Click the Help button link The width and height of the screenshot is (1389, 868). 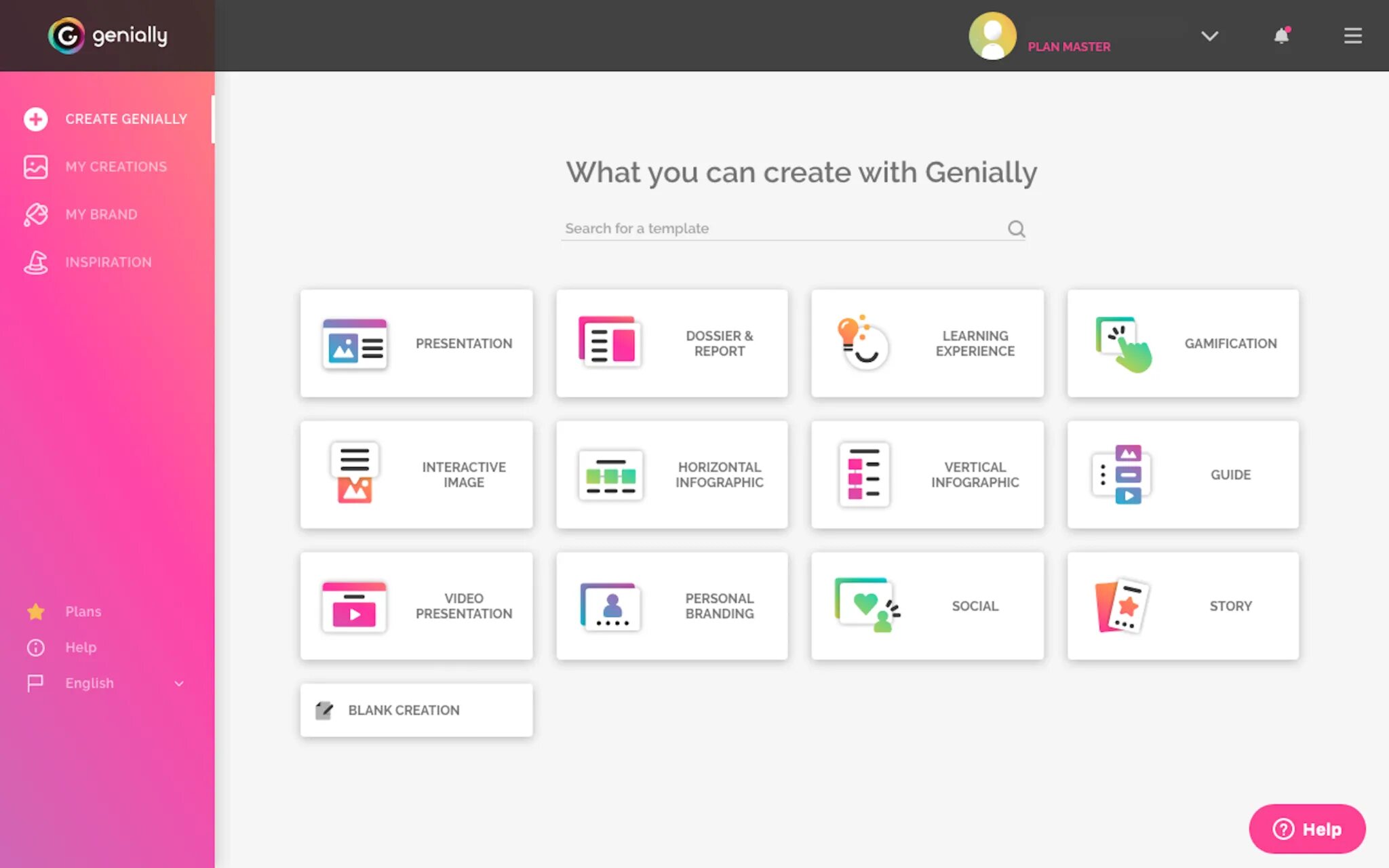point(1307,829)
